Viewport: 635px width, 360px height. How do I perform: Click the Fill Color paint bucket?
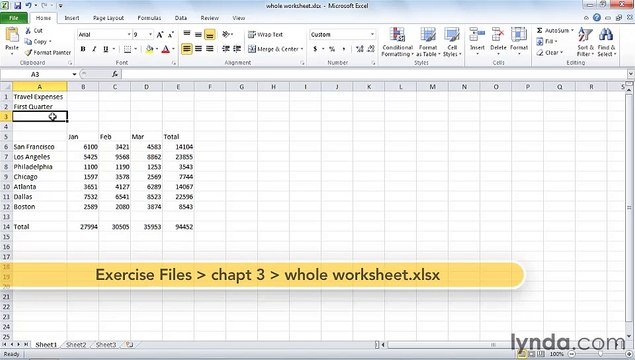149,49
